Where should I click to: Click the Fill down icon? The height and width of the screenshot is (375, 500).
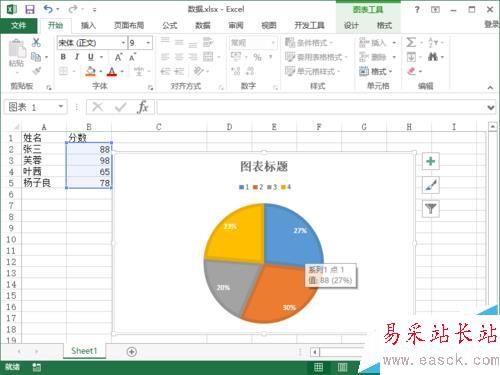tap(411, 57)
